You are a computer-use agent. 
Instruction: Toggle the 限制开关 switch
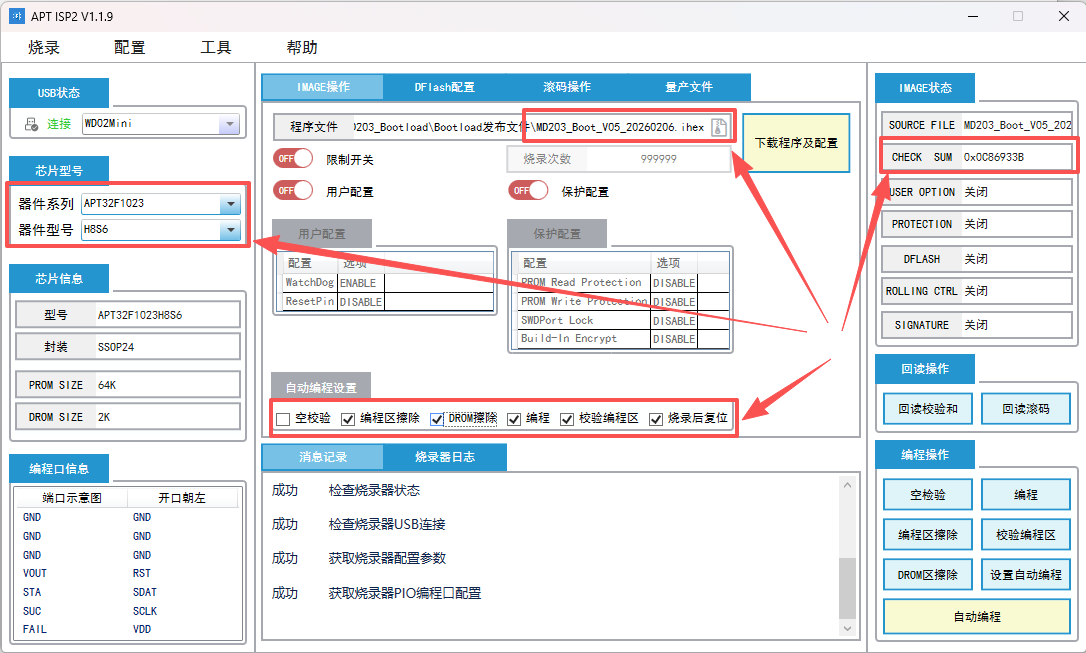coord(292,158)
